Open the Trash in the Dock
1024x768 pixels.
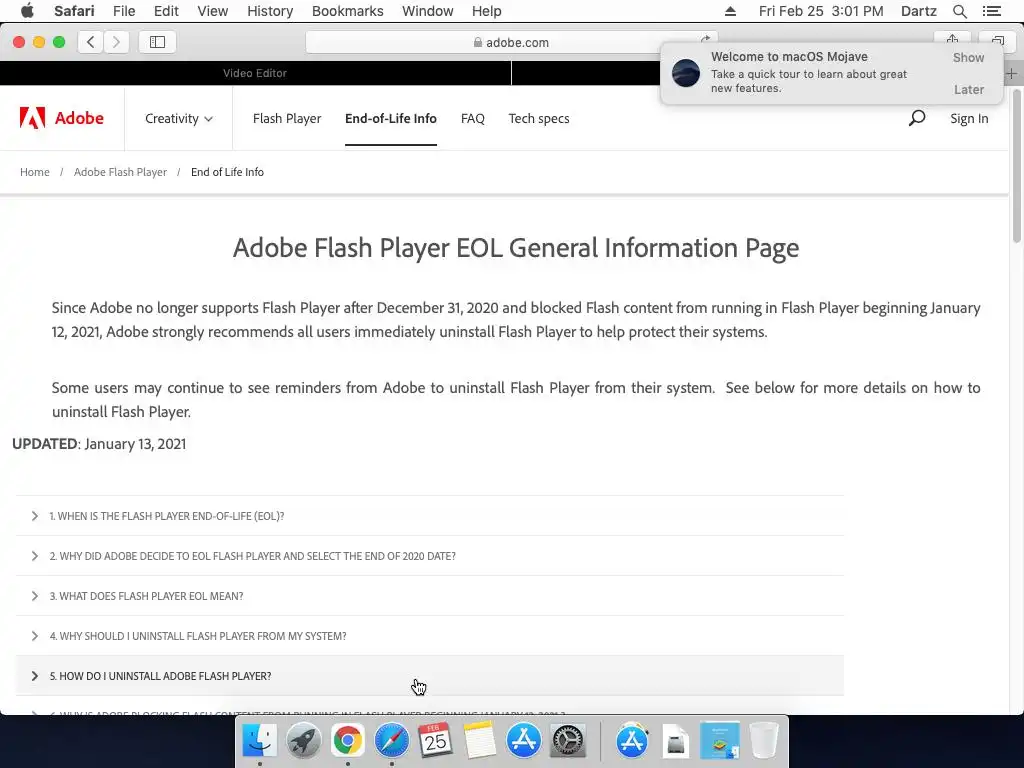point(763,741)
